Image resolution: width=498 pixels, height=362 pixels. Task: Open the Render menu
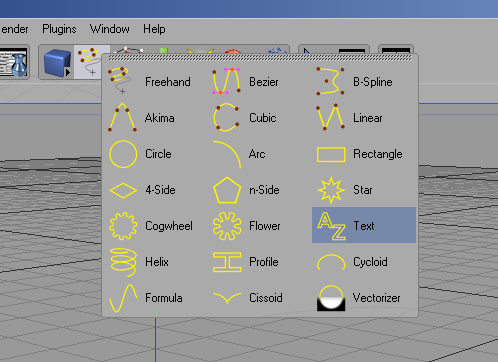pos(14,29)
